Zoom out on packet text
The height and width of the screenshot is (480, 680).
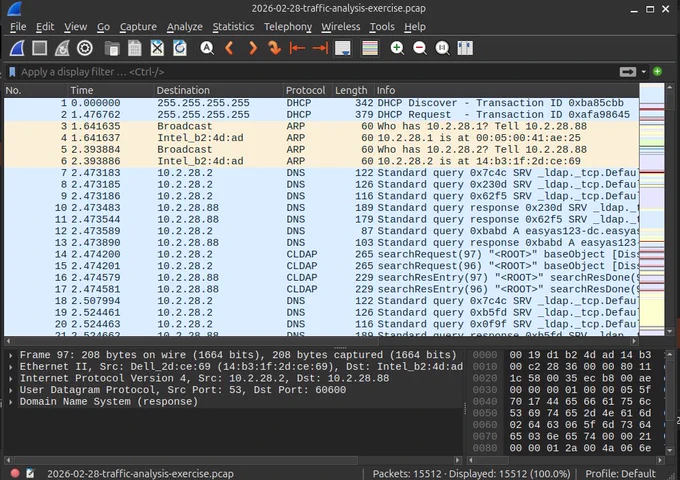coord(419,48)
